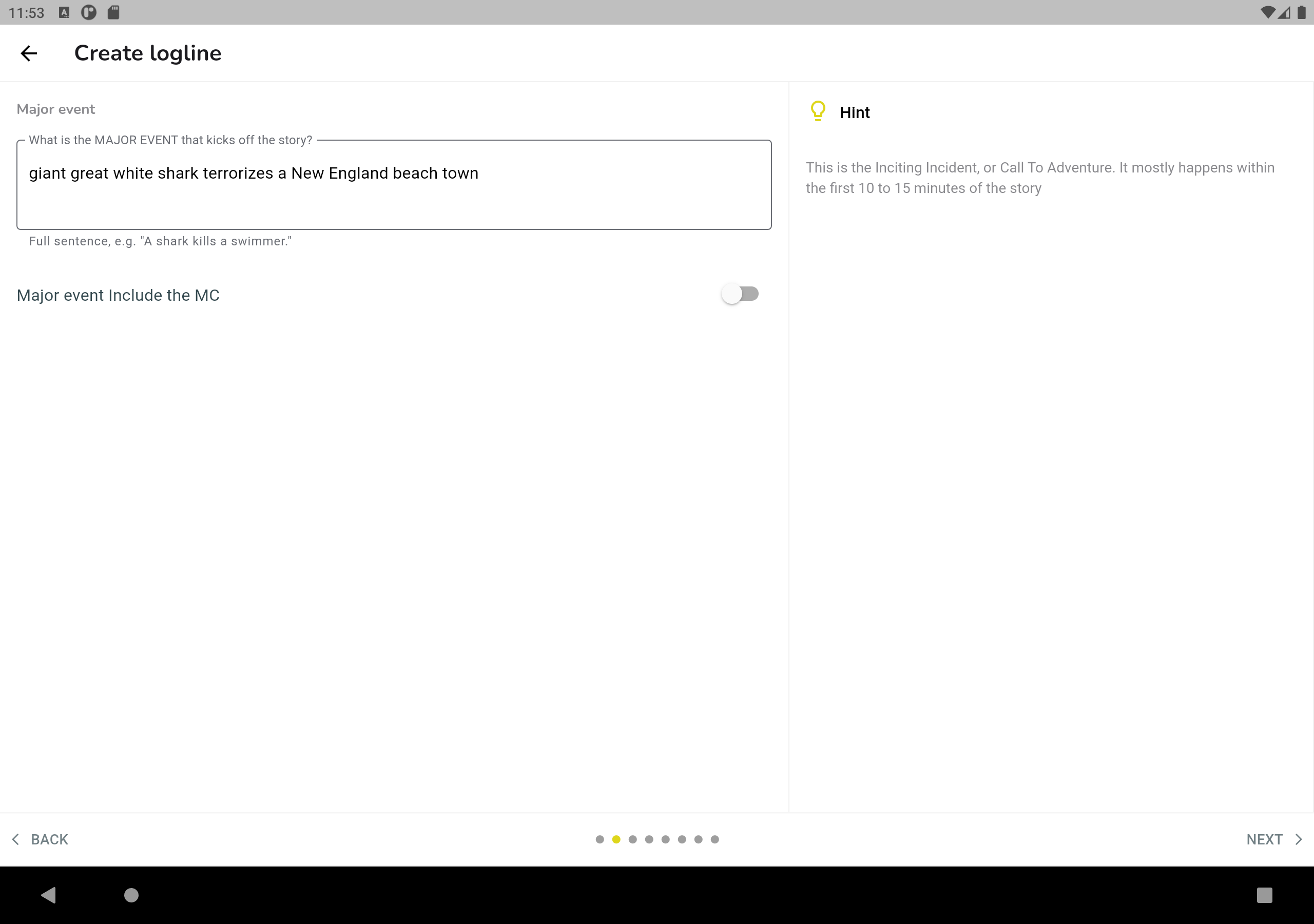Image resolution: width=1314 pixels, height=924 pixels.
Task: Open Android recent apps square
Action: click(x=1264, y=895)
